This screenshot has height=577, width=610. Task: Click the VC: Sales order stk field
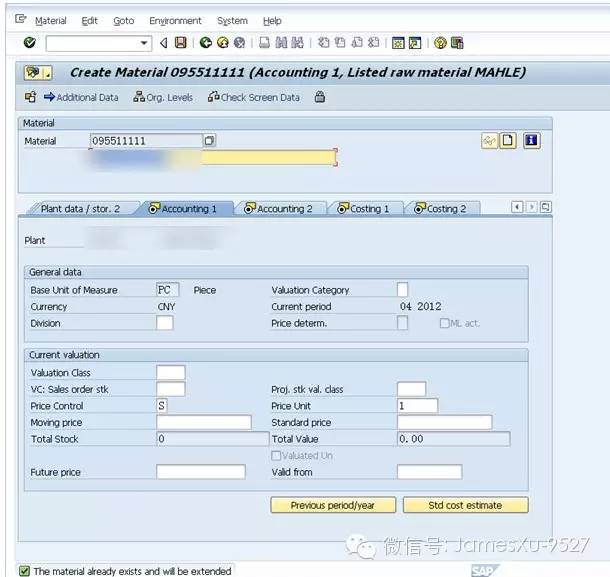click(x=170, y=389)
